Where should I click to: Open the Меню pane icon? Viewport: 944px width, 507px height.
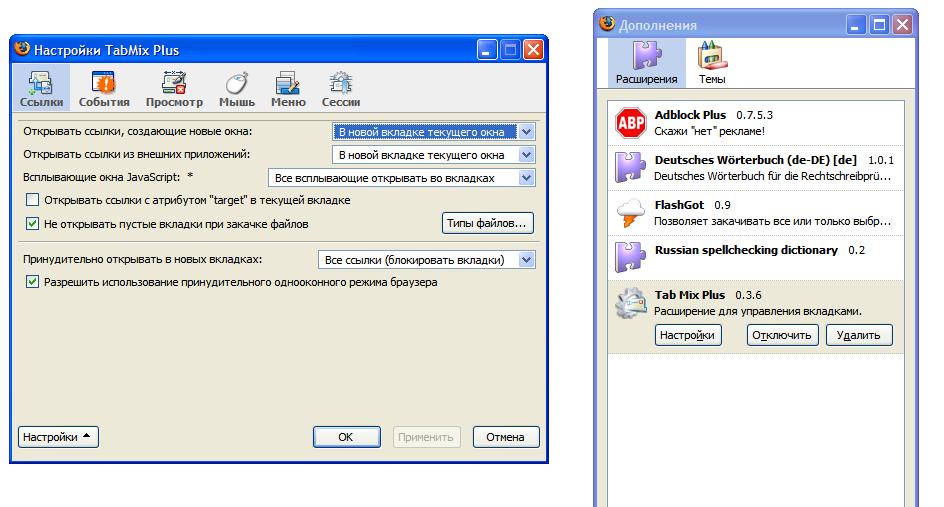pyautogui.click(x=288, y=82)
